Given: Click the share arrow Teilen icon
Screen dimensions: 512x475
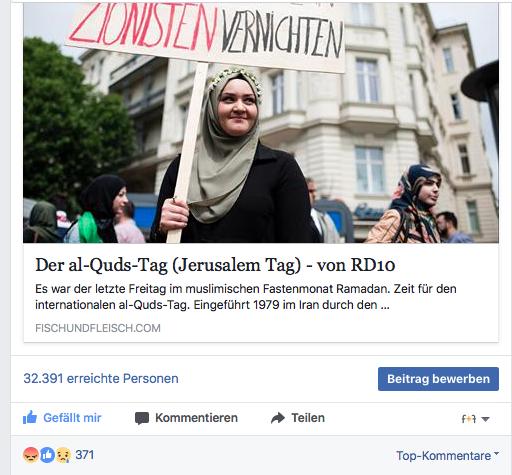Looking at the screenshot, I should point(278,418).
